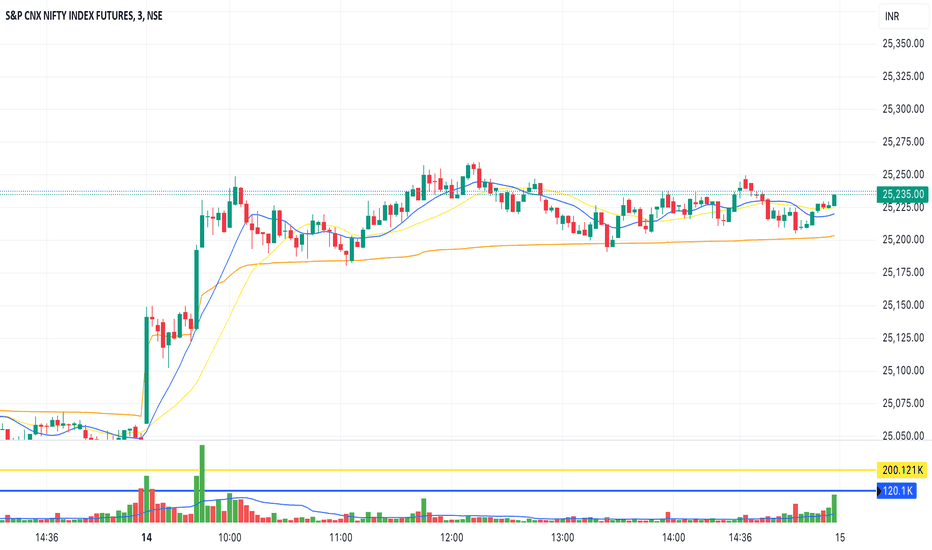The width and height of the screenshot is (932, 550).
Task: Click the tallest green volume bar
Action: (x=202, y=483)
